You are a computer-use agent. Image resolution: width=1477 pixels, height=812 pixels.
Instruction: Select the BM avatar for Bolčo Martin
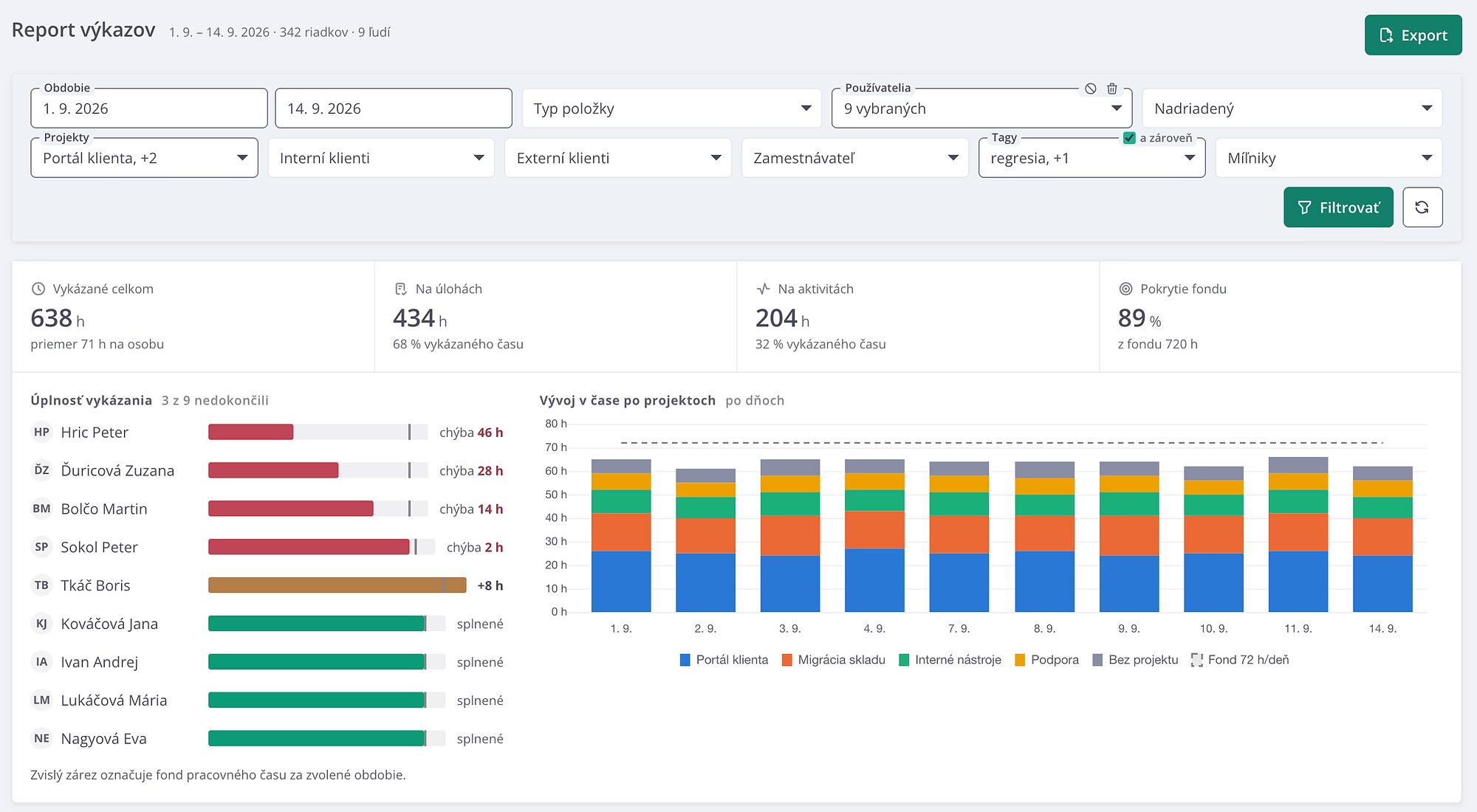pyautogui.click(x=42, y=509)
